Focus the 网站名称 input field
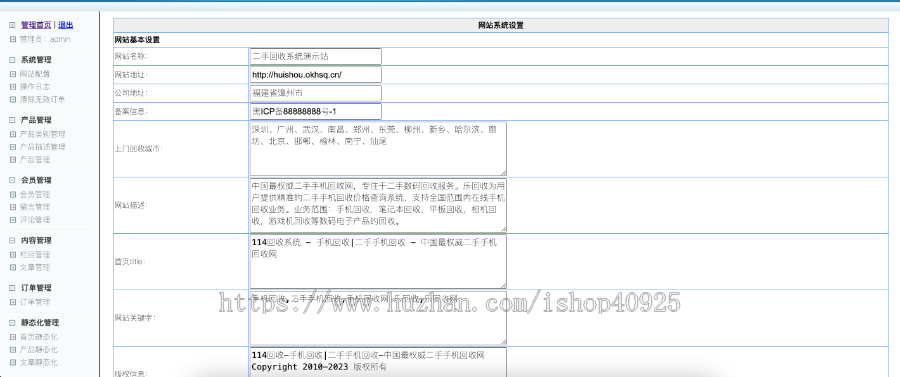 tap(316, 57)
